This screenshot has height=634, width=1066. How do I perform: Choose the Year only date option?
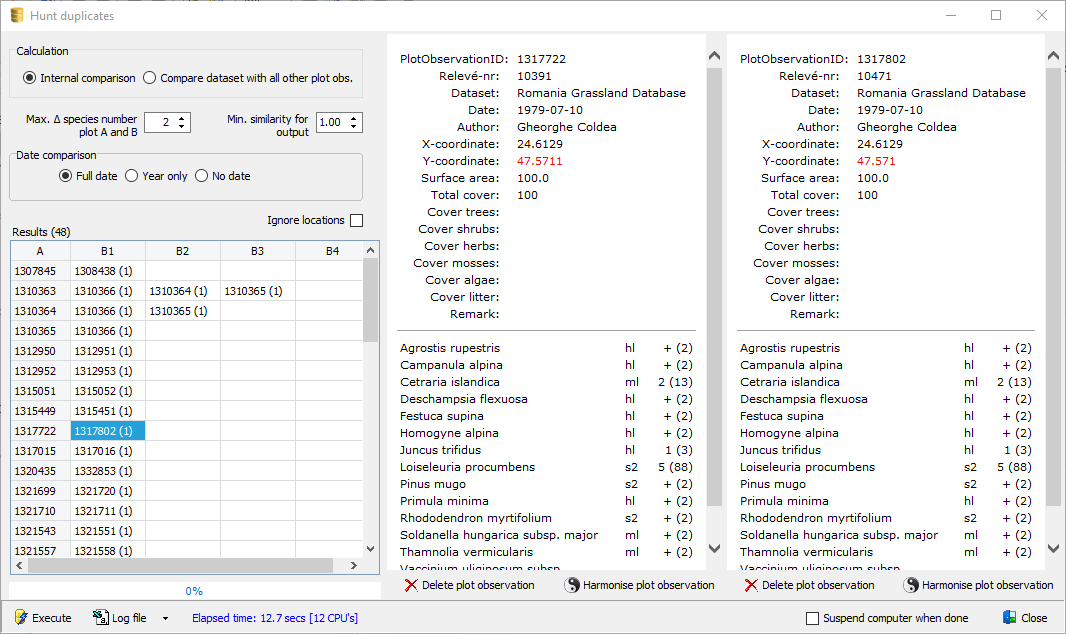point(131,176)
